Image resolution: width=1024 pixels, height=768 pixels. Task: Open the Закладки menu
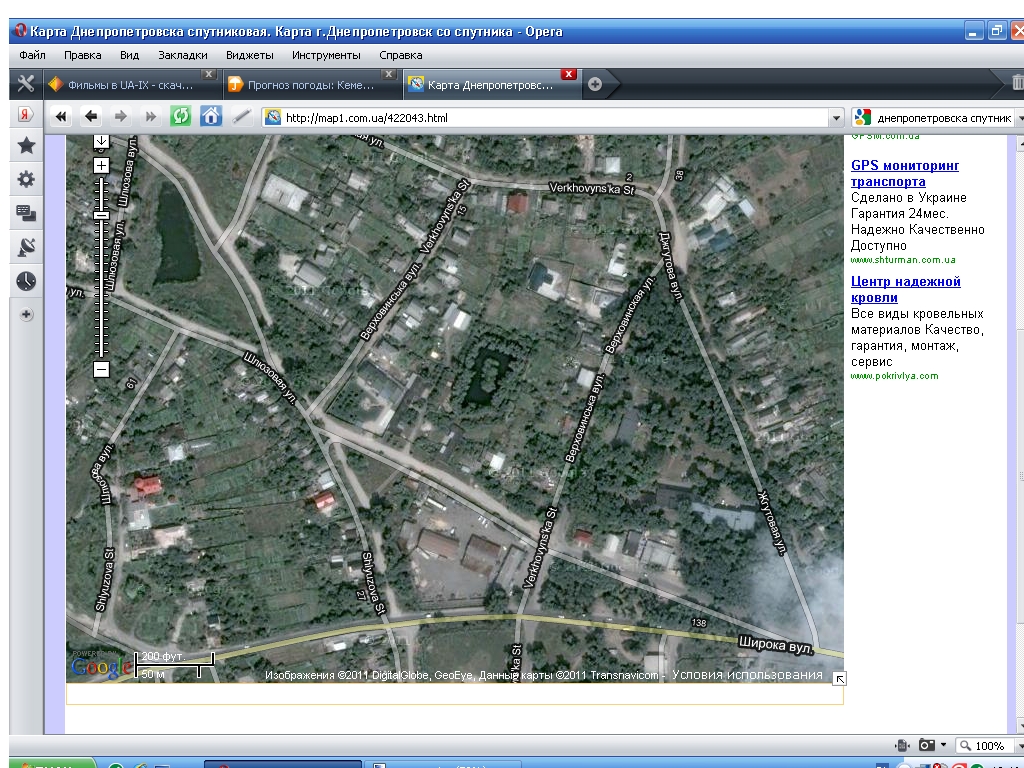182,55
